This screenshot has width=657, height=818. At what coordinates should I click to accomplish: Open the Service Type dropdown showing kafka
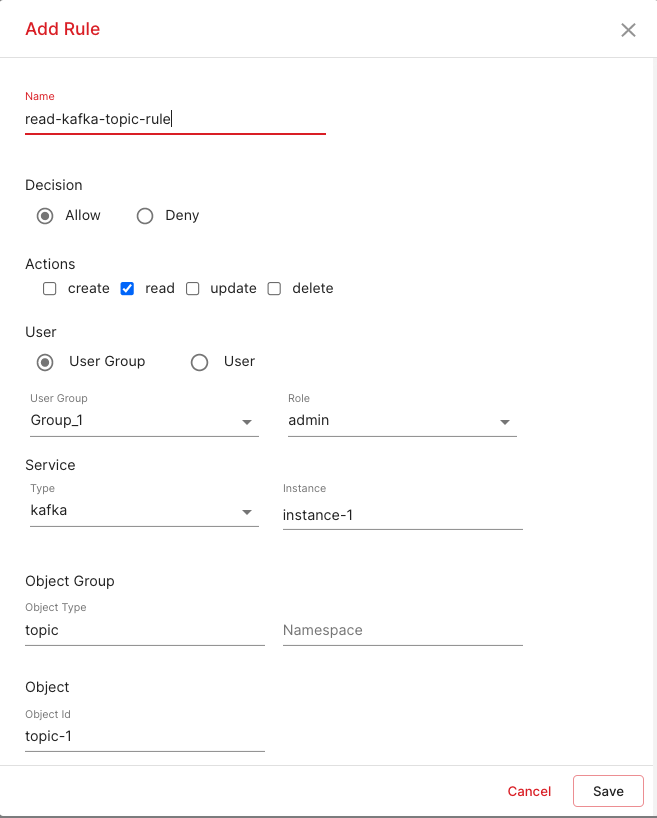(x=143, y=512)
